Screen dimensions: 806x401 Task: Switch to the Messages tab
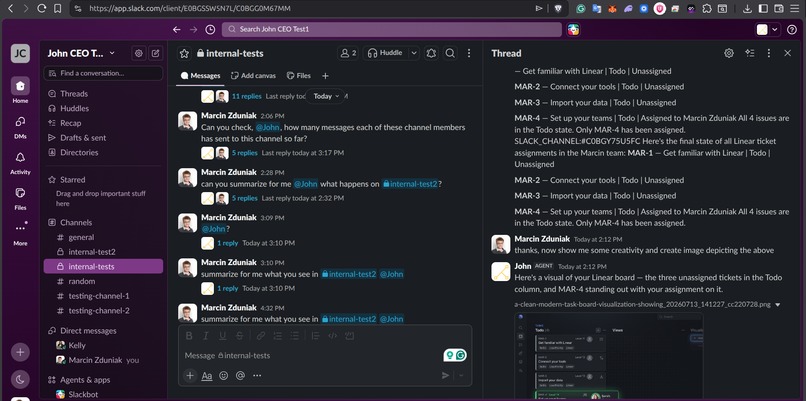click(x=200, y=76)
